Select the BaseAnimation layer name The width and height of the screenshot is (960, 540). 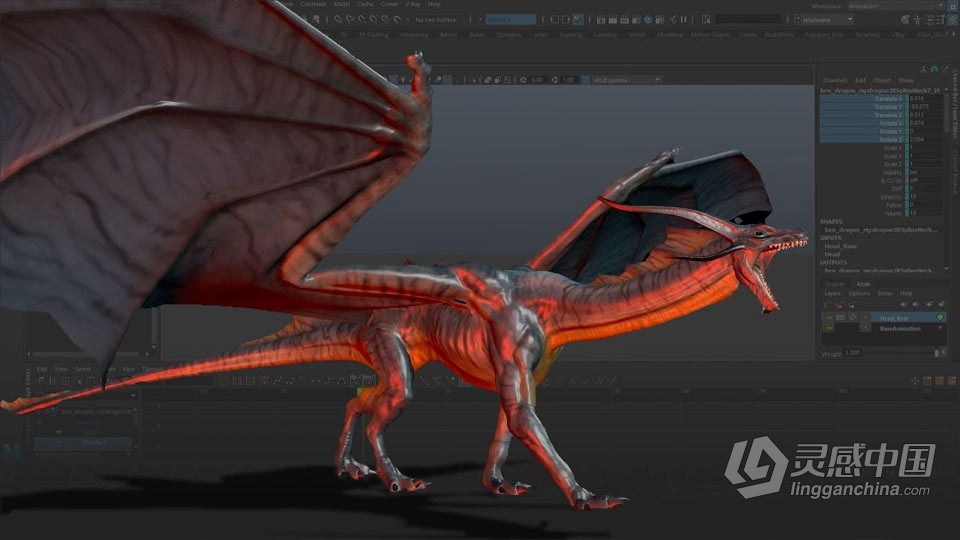pos(900,329)
